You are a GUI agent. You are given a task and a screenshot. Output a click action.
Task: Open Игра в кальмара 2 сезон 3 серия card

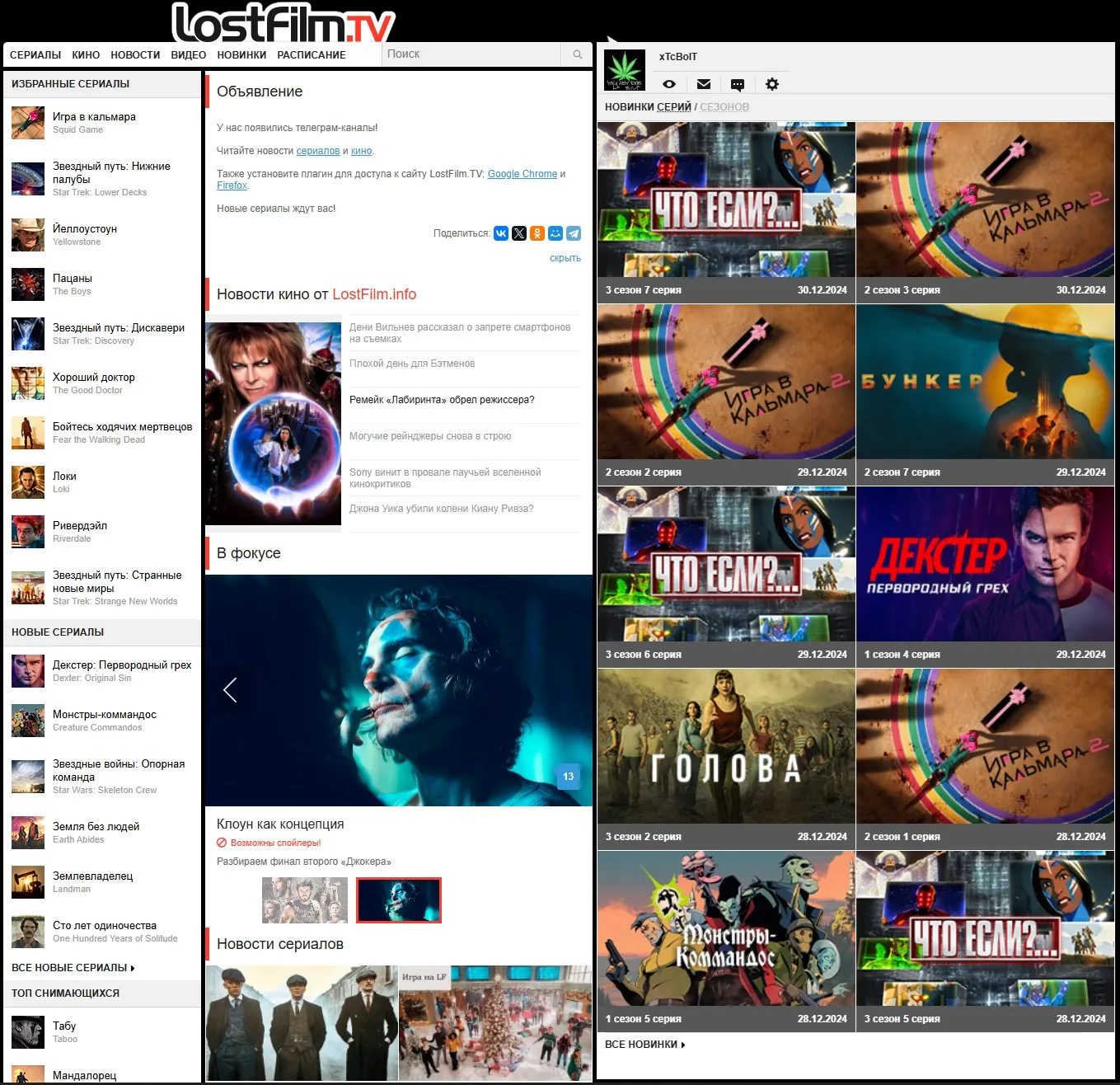click(986, 212)
